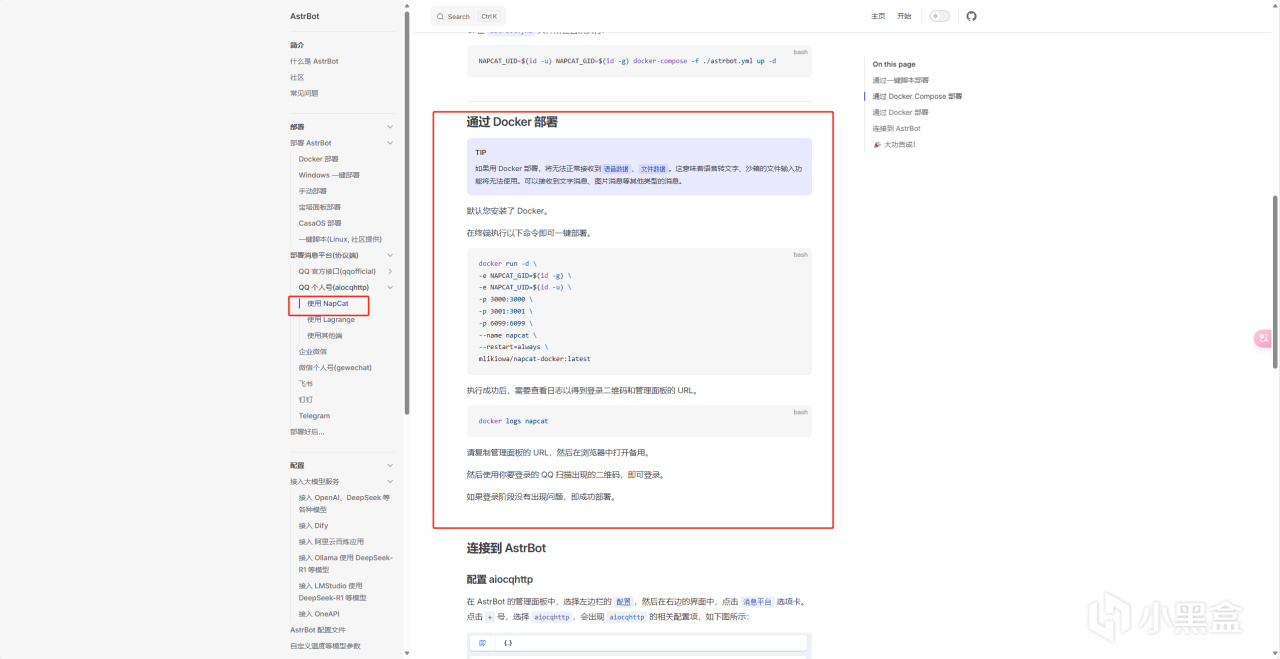Expand QQ 官方接口(qqofficial) chevron
Viewport: 1280px width, 659px height.
coord(390,271)
